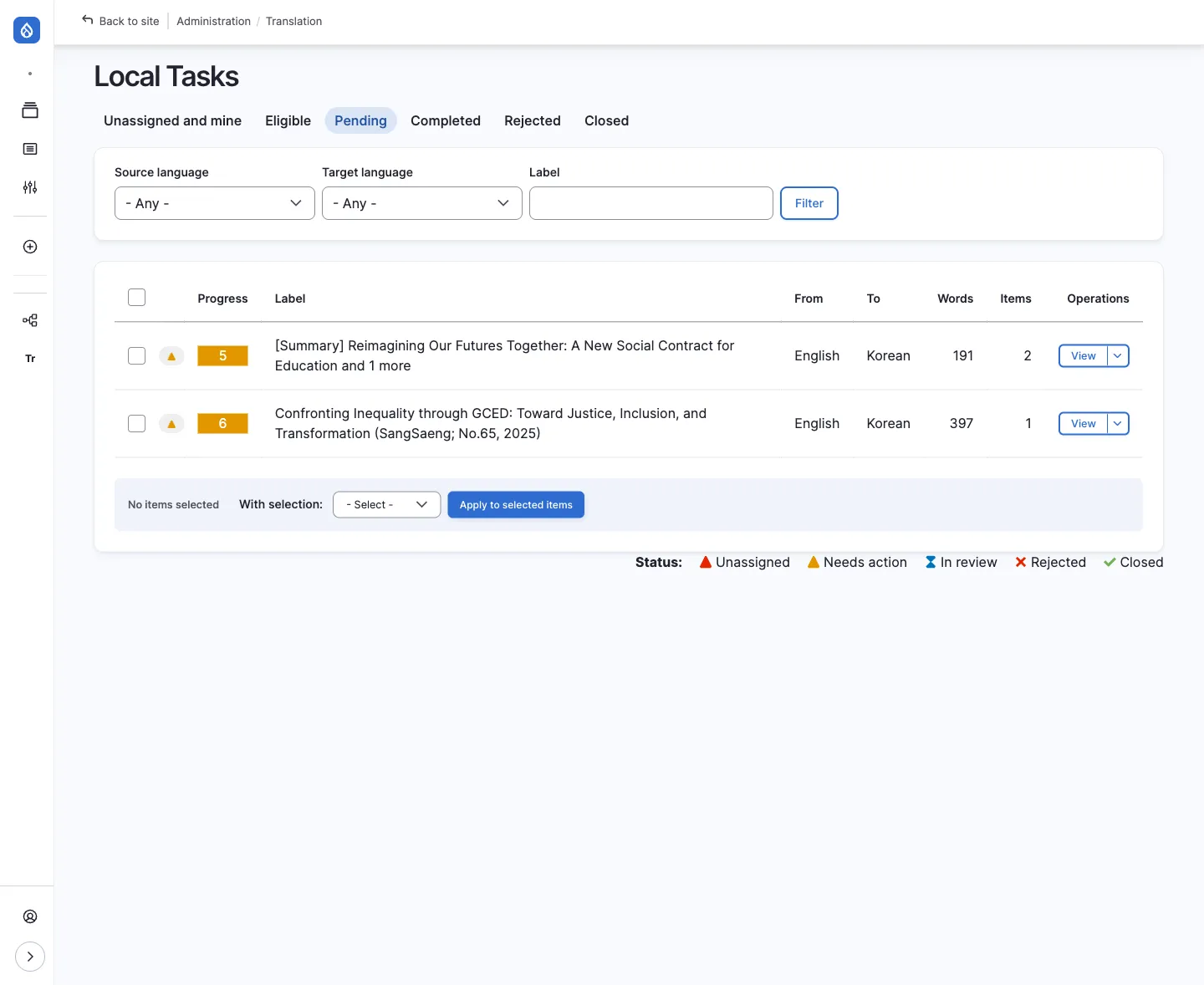Open the content inbox icon in sidebar

coord(30,110)
